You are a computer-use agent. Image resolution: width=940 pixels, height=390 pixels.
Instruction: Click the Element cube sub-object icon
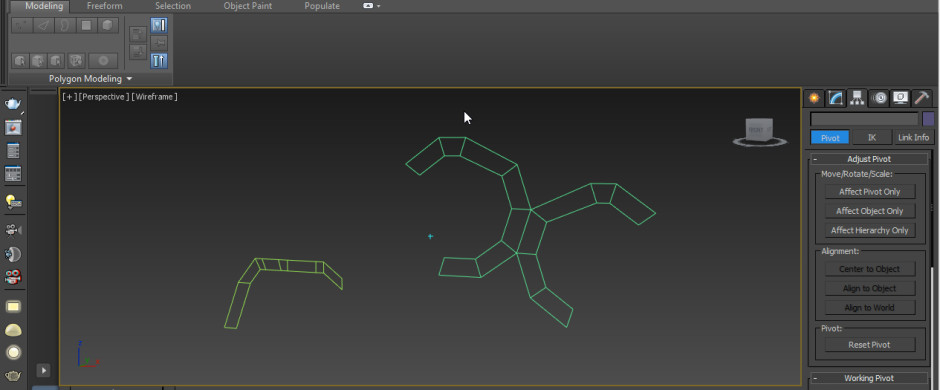[107, 25]
